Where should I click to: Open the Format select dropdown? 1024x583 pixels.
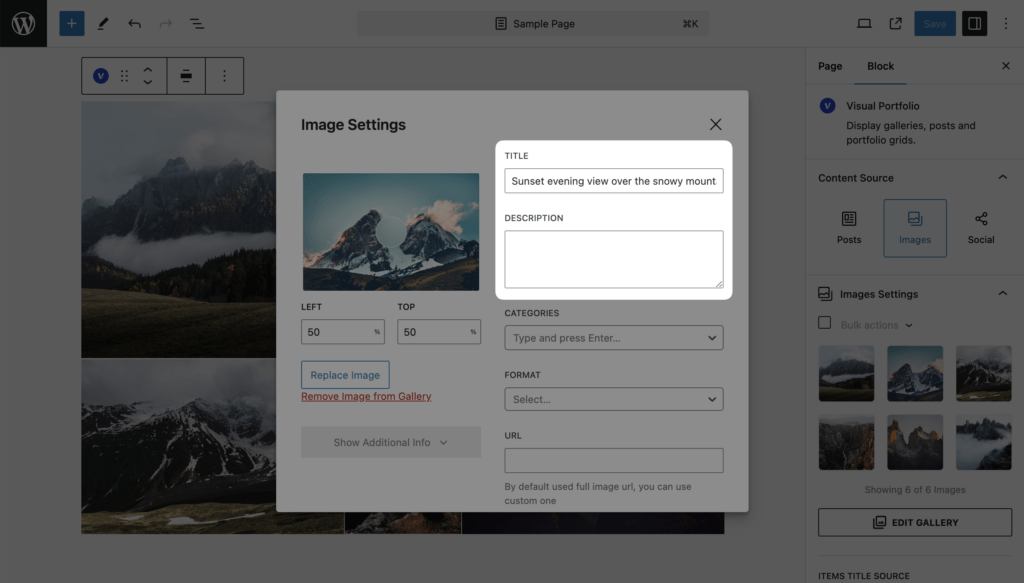coord(614,399)
